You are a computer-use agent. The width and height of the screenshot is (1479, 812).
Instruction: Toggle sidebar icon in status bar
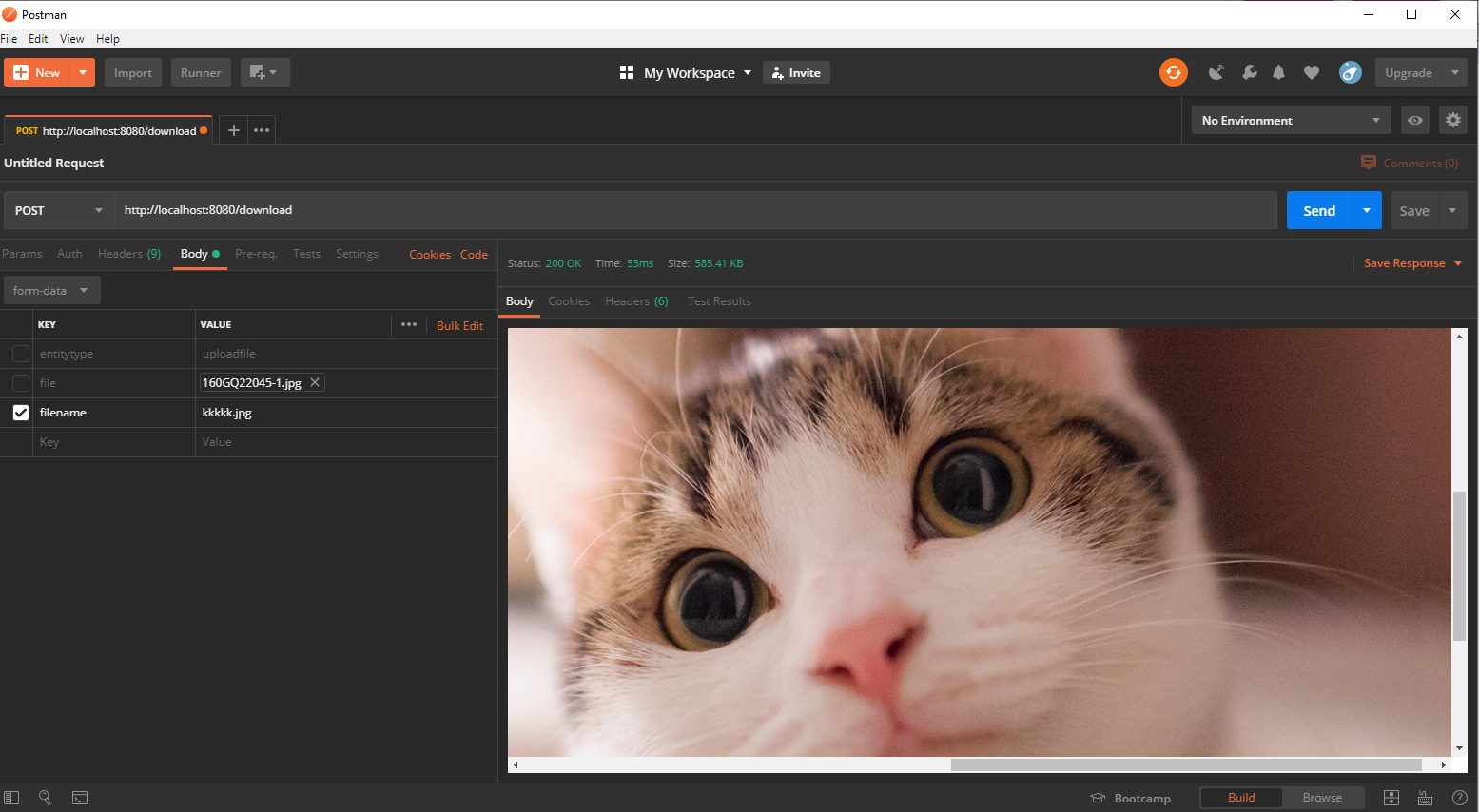pyautogui.click(x=11, y=798)
